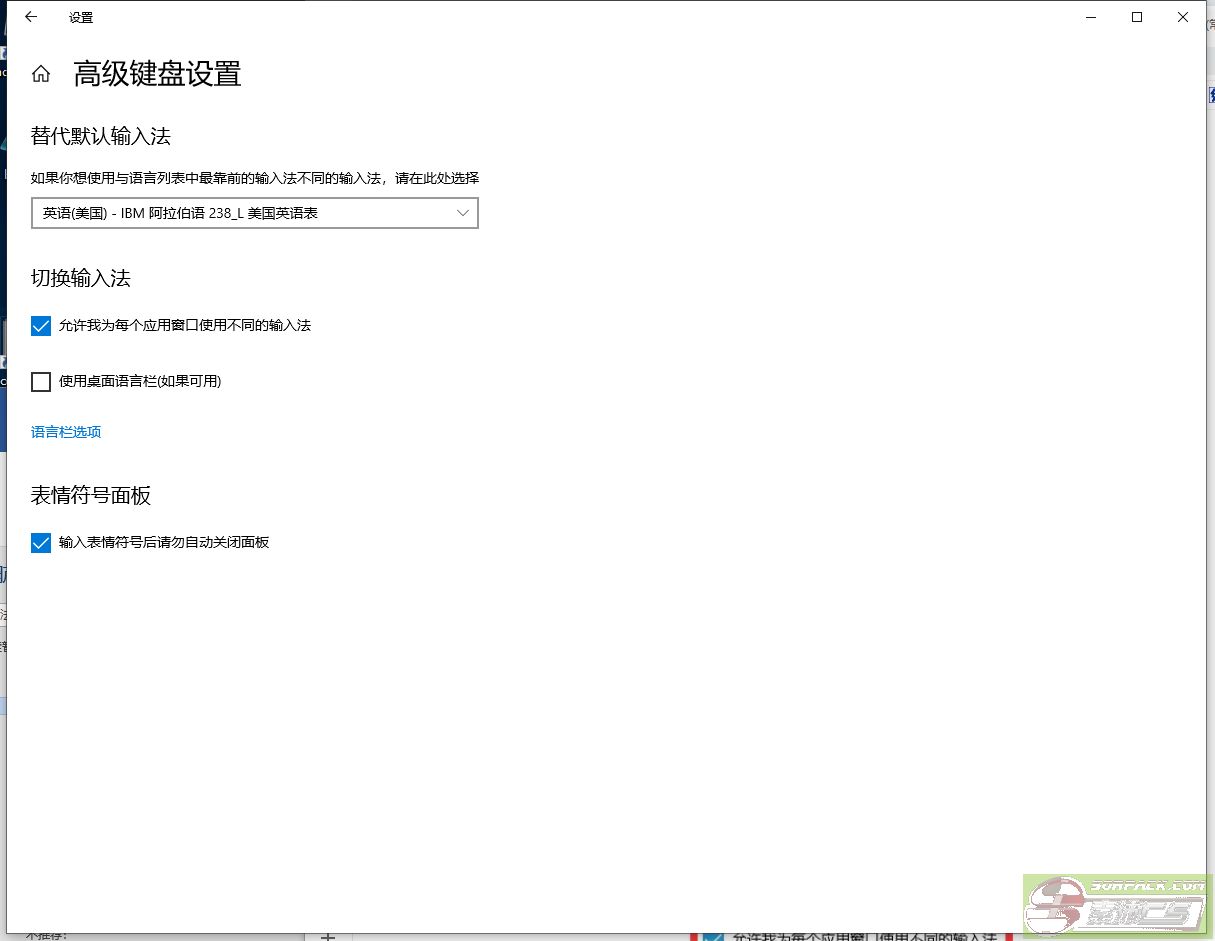Click the 表情符号面板 section heading

tap(91, 495)
